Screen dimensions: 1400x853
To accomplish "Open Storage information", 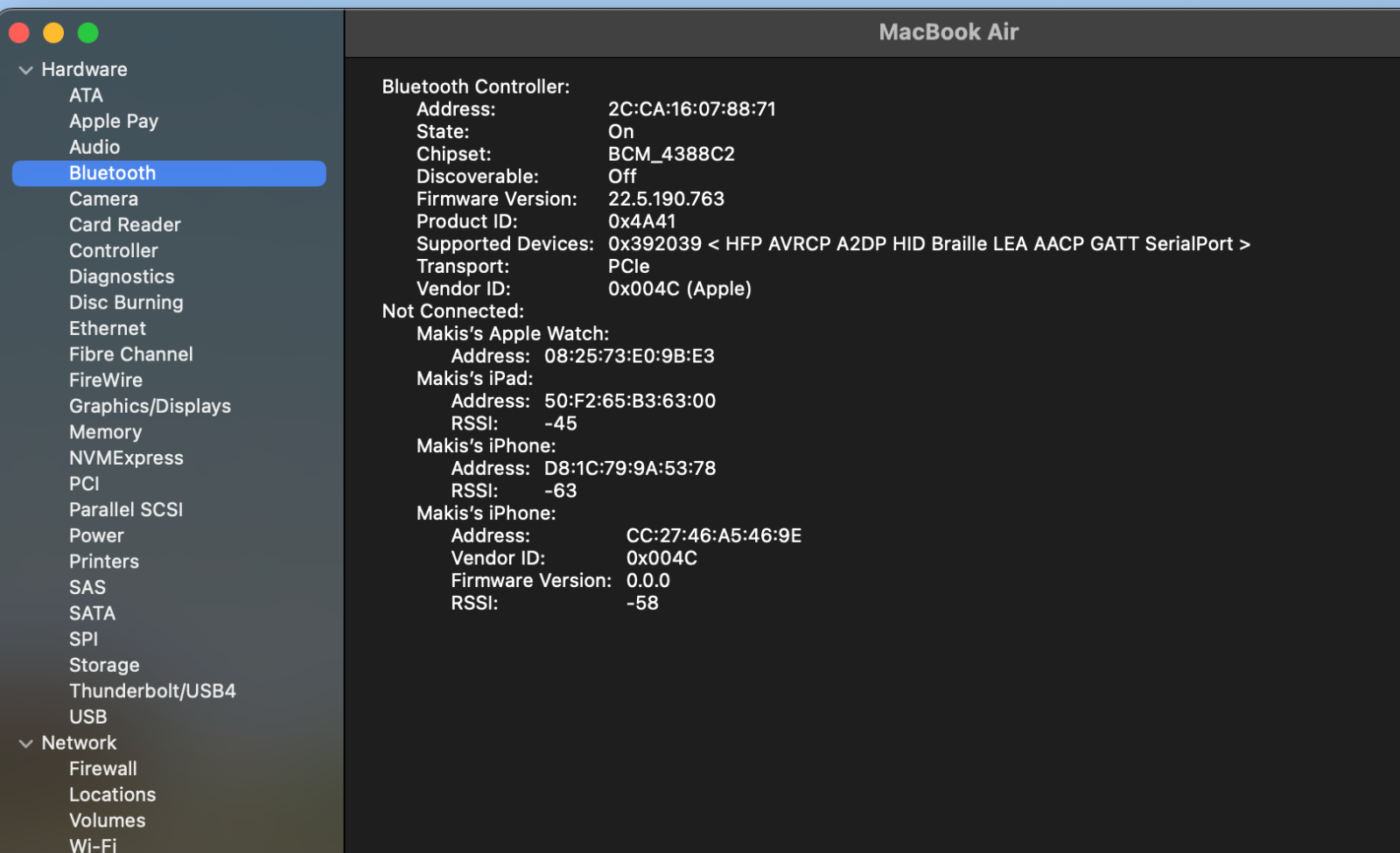I will (x=104, y=666).
